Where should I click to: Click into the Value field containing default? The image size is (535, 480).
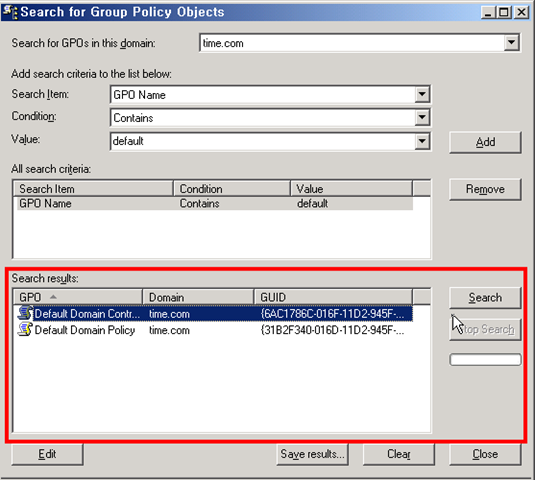(x=263, y=141)
